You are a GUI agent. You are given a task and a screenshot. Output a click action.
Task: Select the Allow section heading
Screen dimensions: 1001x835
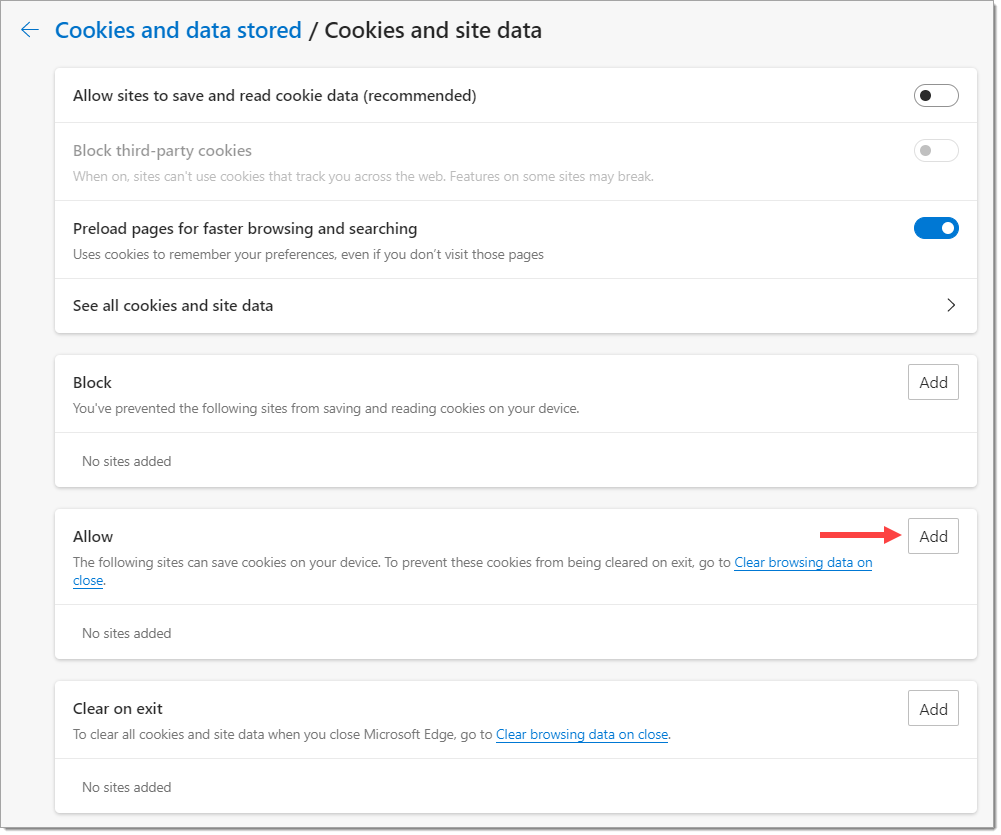93,536
